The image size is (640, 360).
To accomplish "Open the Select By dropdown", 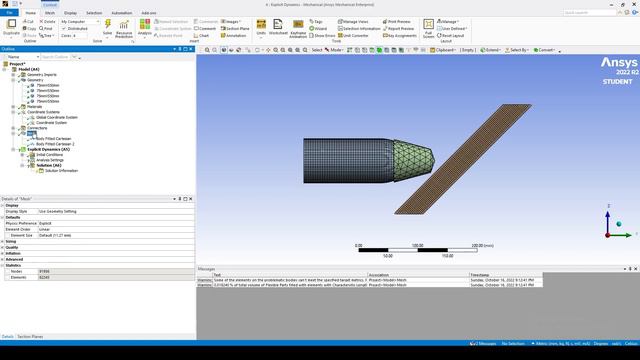I will [x=517, y=50].
